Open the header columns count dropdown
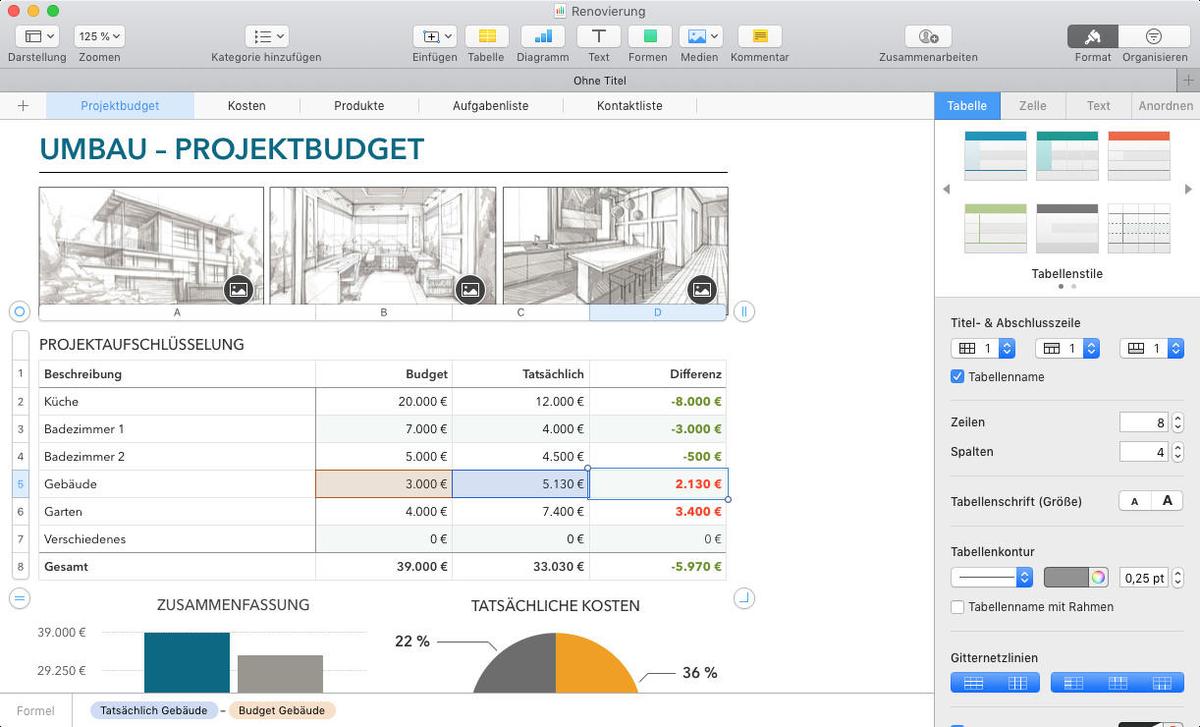Screen dimensions: 1200x727 point(982,348)
